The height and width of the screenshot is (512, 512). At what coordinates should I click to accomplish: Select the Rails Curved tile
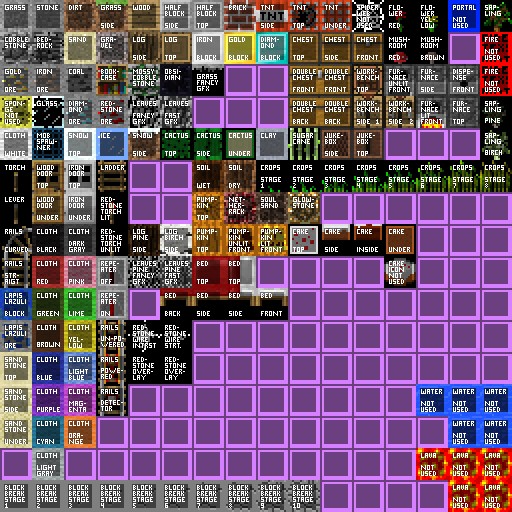coord(16,240)
